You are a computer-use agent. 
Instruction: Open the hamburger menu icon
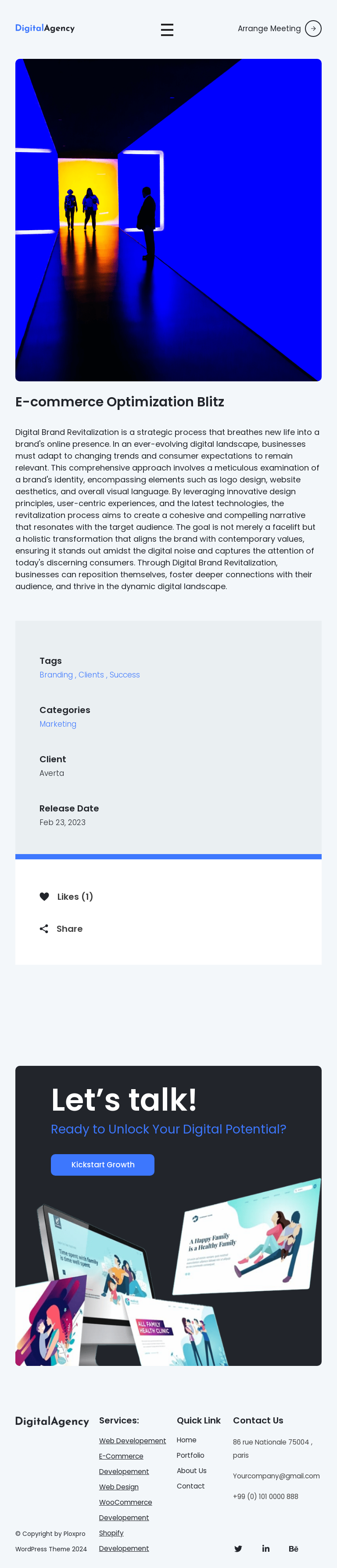tap(167, 29)
